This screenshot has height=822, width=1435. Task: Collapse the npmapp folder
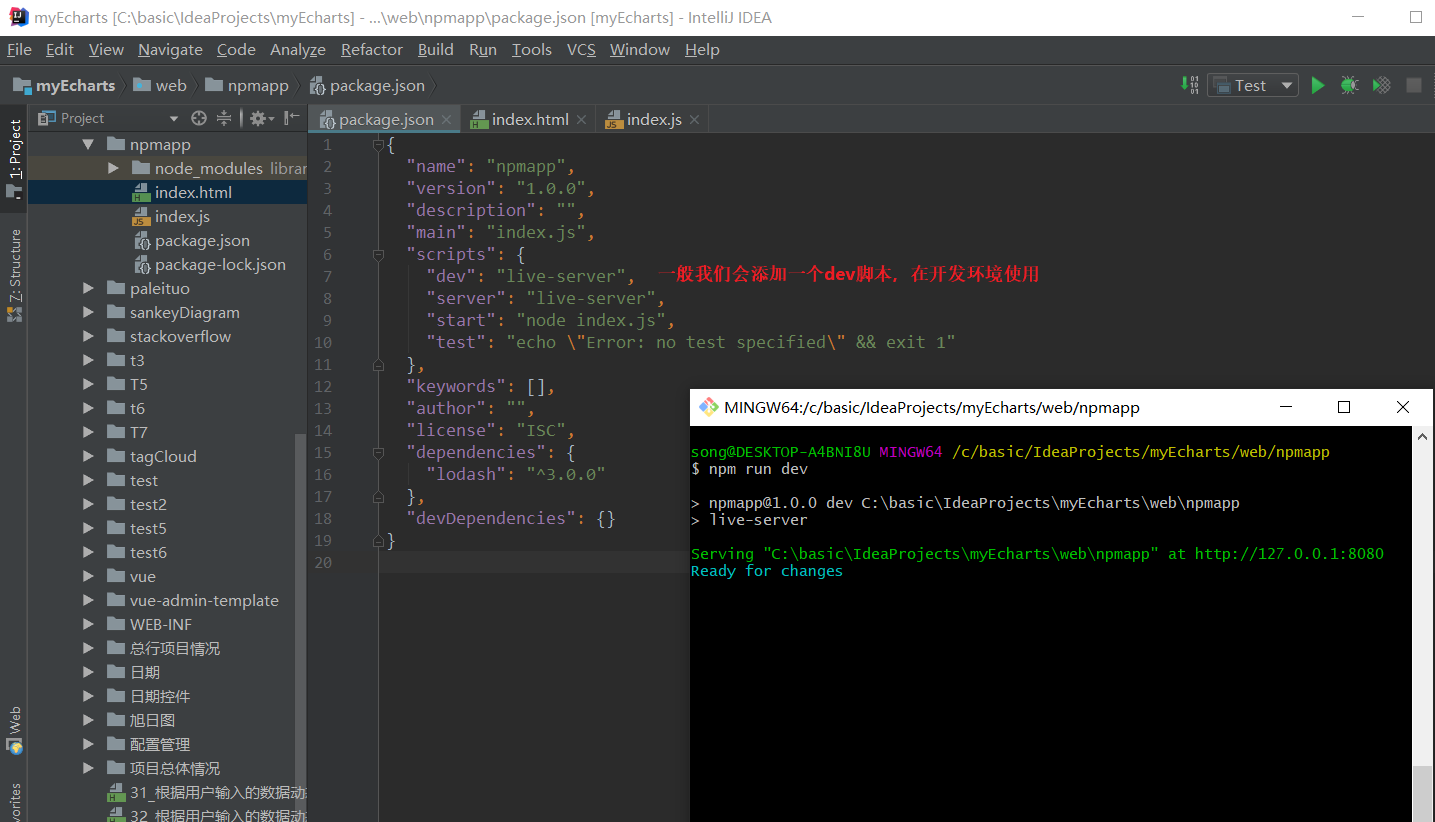(x=89, y=144)
